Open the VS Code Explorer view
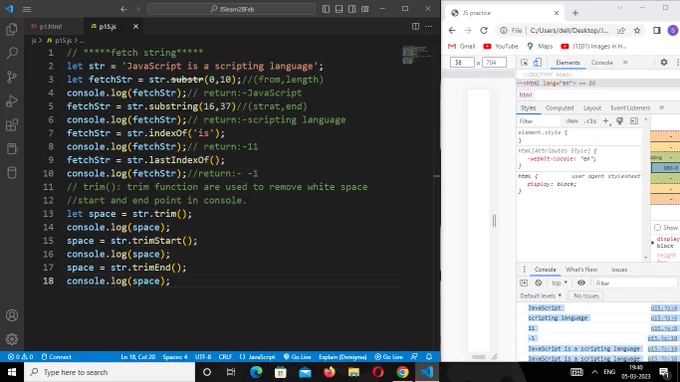Viewport: 680px width, 382px height. click(12, 29)
